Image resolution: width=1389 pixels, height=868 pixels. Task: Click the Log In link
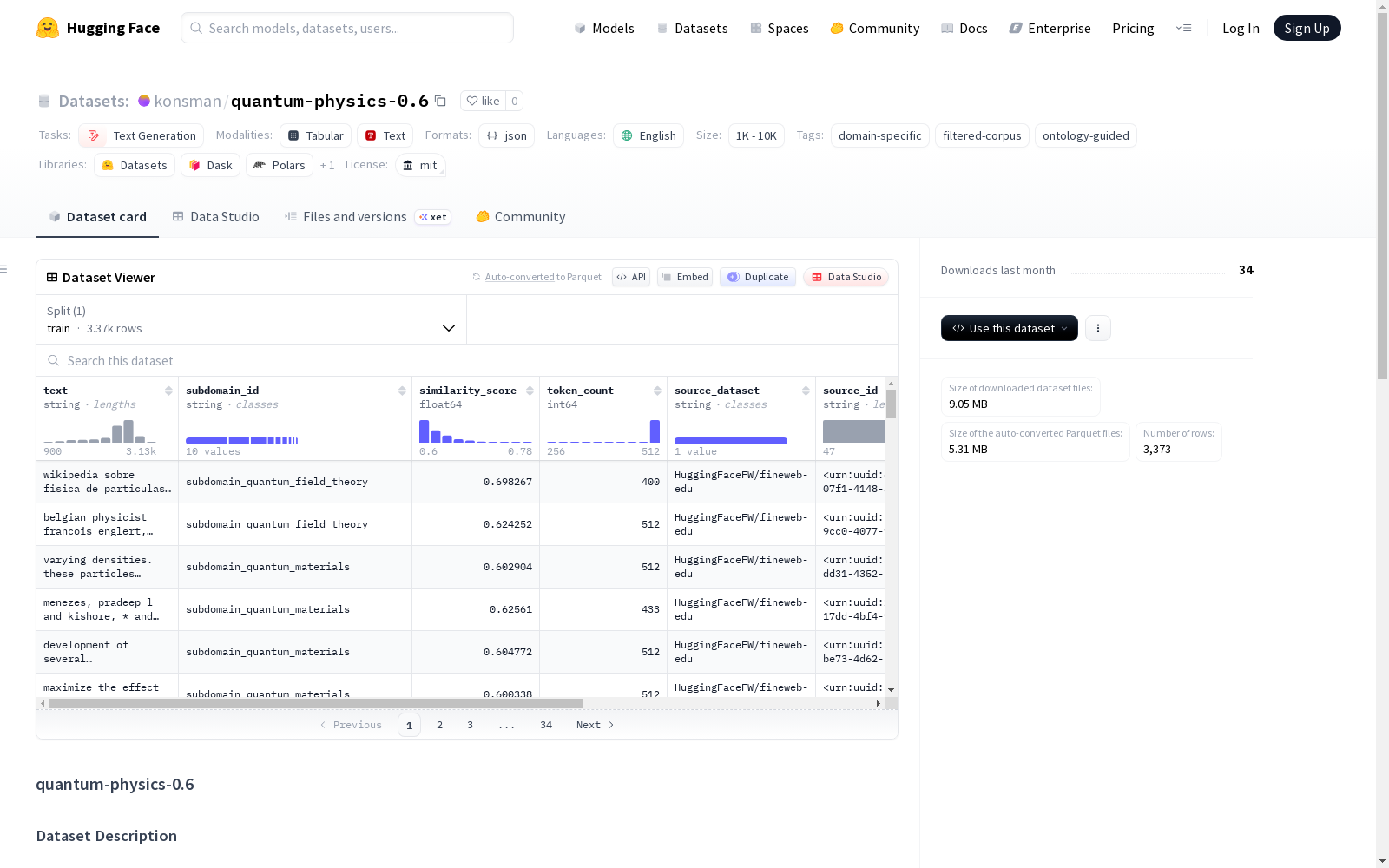(1241, 28)
